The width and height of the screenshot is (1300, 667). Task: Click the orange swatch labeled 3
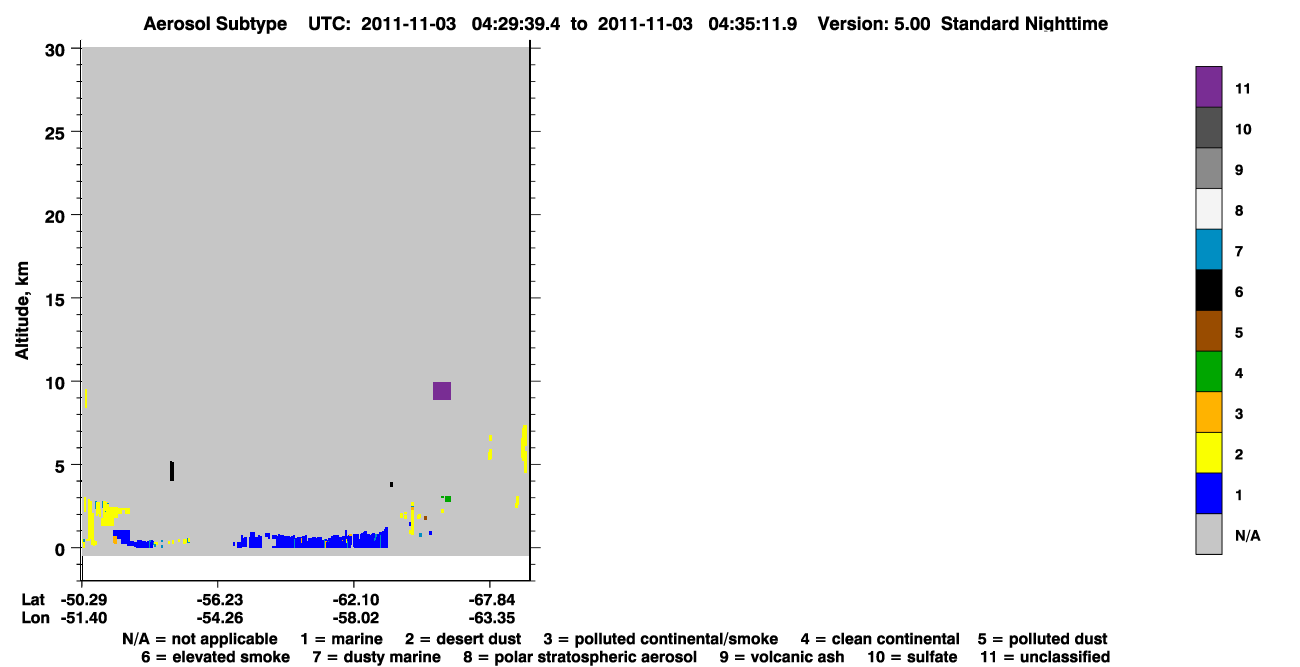(x=1208, y=412)
